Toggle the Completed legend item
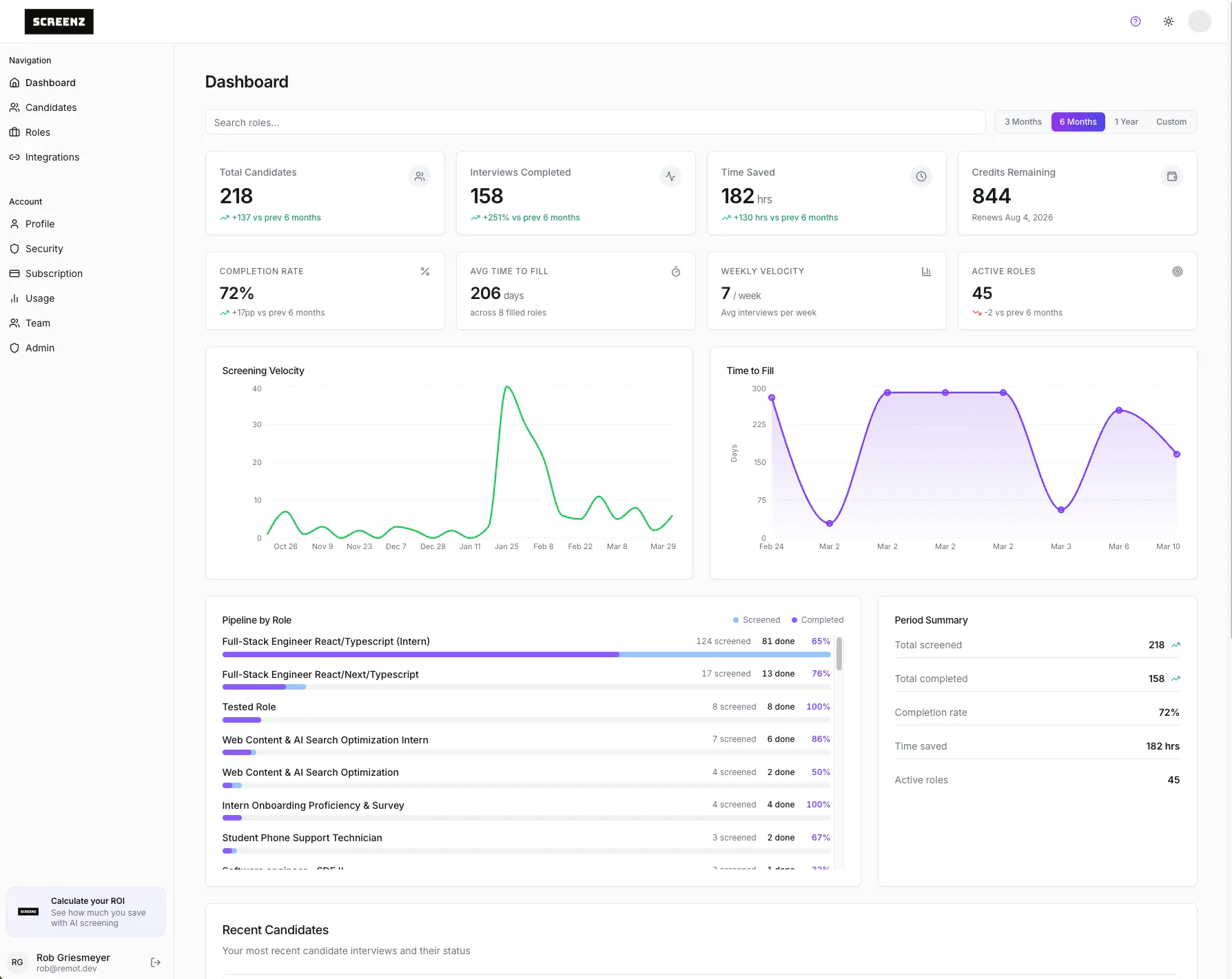1232x979 pixels. [817, 620]
